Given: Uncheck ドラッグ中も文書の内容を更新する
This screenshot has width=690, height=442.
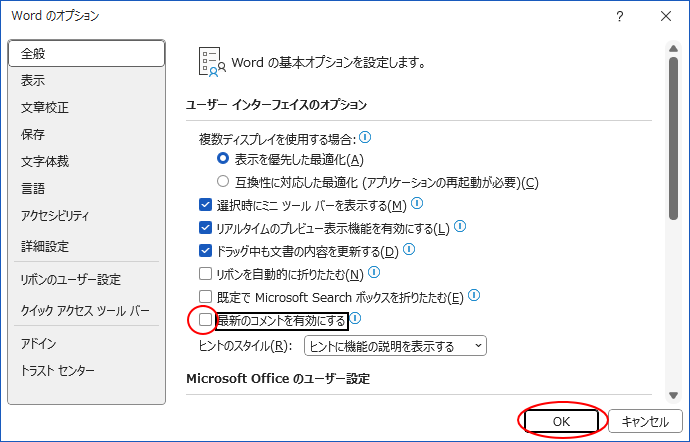Looking at the screenshot, I should [x=206, y=250].
